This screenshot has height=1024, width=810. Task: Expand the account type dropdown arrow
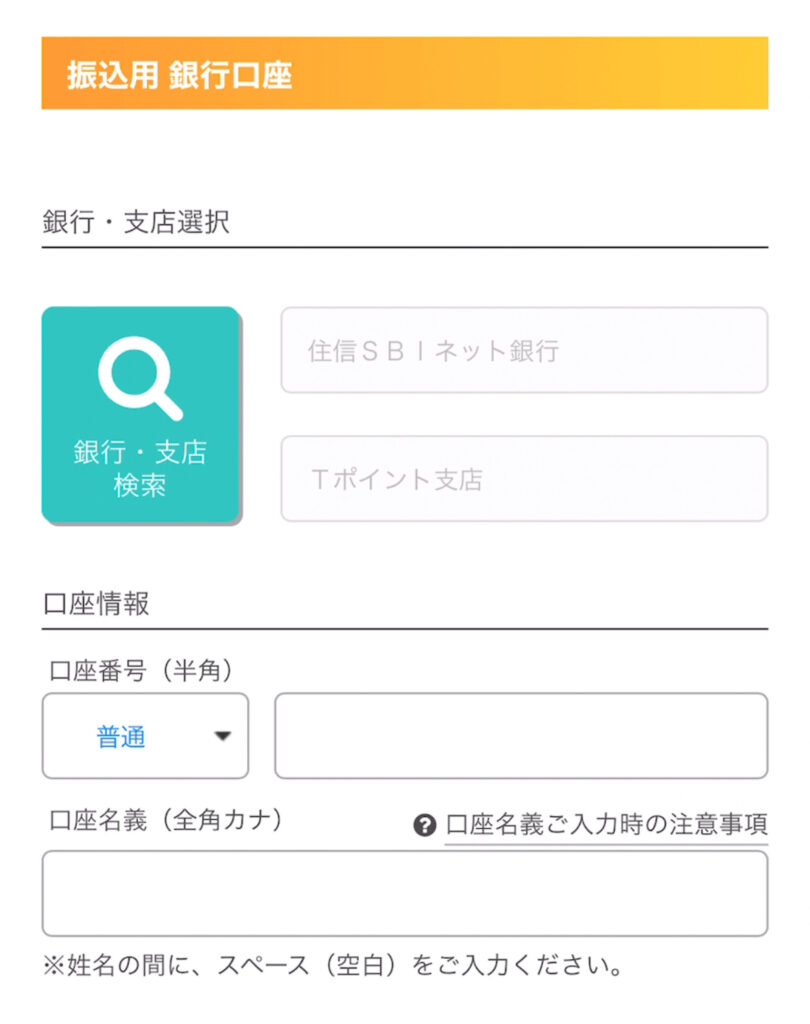click(222, 737)
